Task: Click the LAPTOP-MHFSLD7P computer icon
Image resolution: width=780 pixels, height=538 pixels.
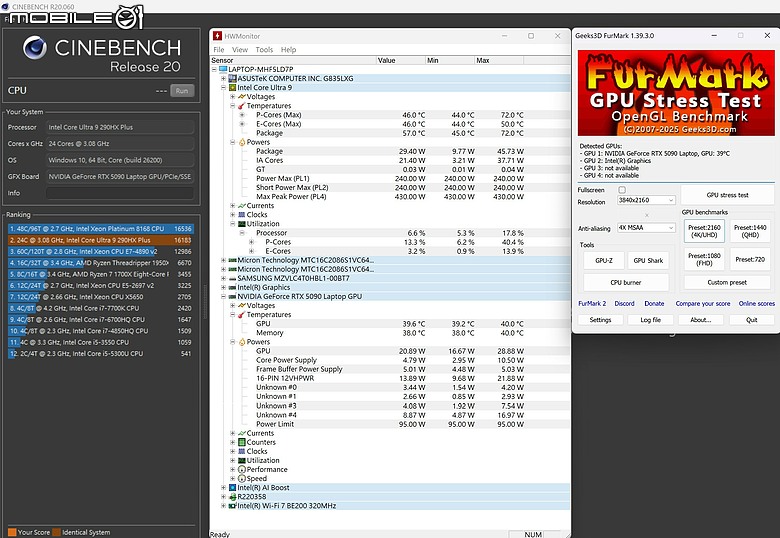Action: pyautogui.click(x=223, y=69)
